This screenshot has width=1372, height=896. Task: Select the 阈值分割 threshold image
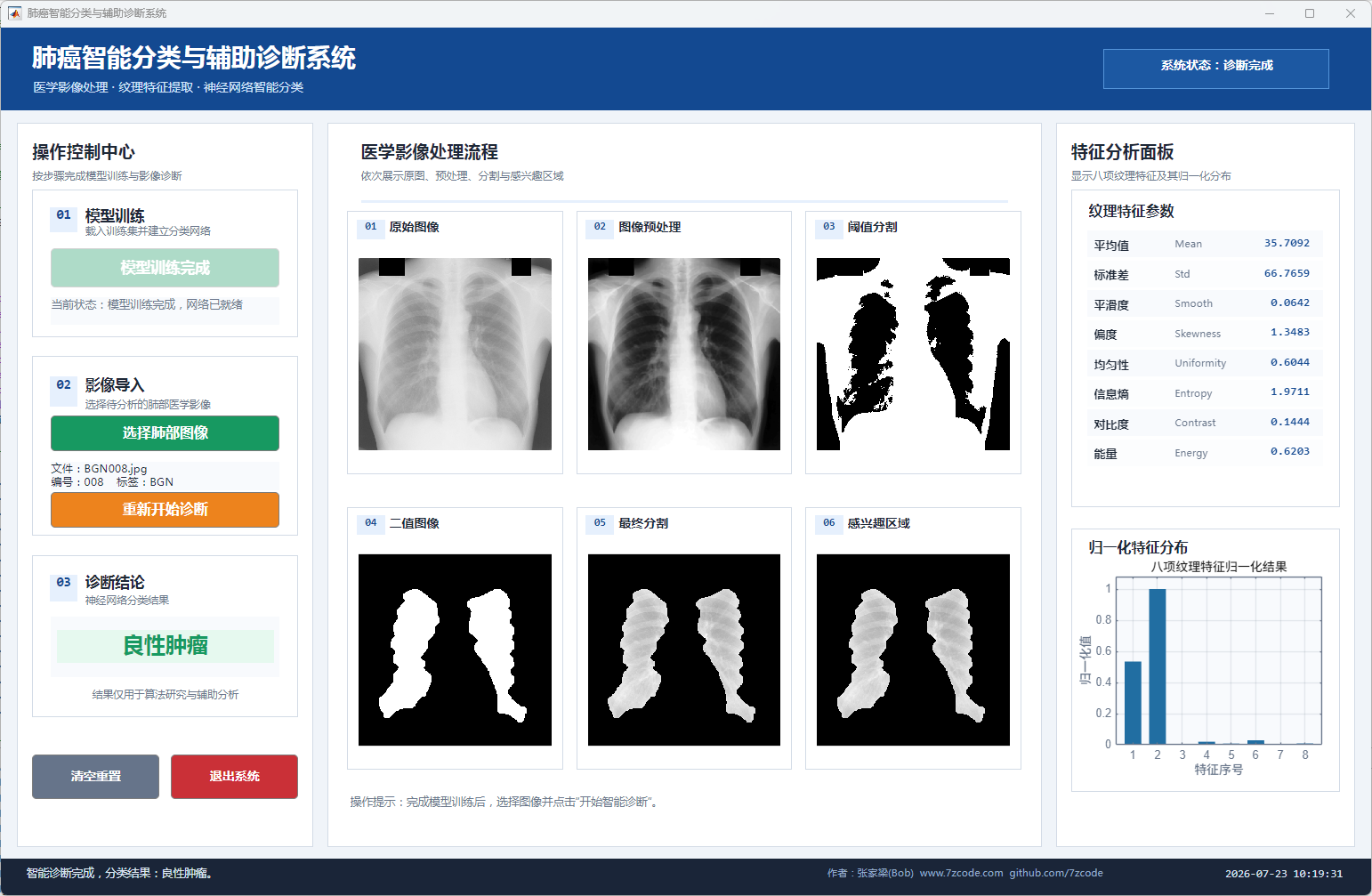tap(913, 354)
